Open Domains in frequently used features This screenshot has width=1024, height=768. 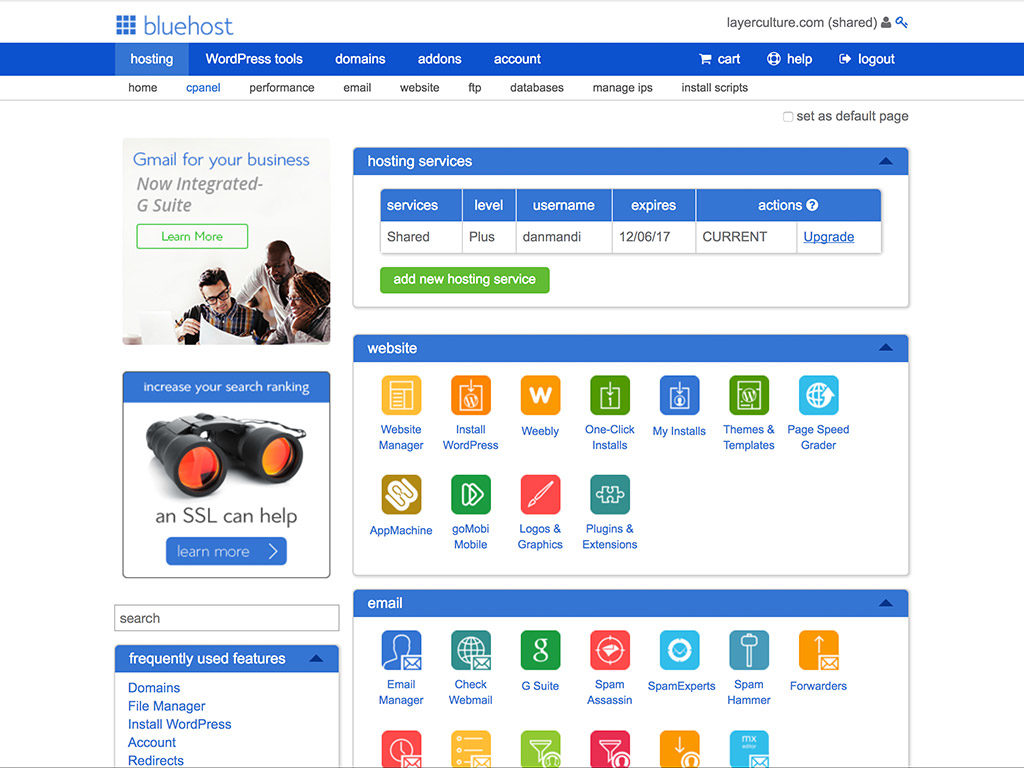point(154,688)
